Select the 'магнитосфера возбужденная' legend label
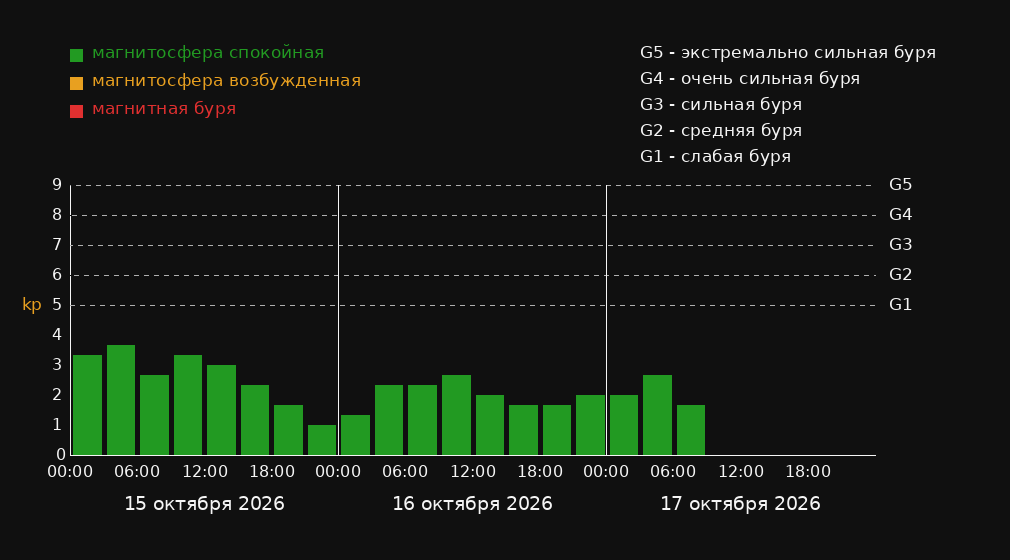Screen dimensions: 1010x560 (227, 81)
